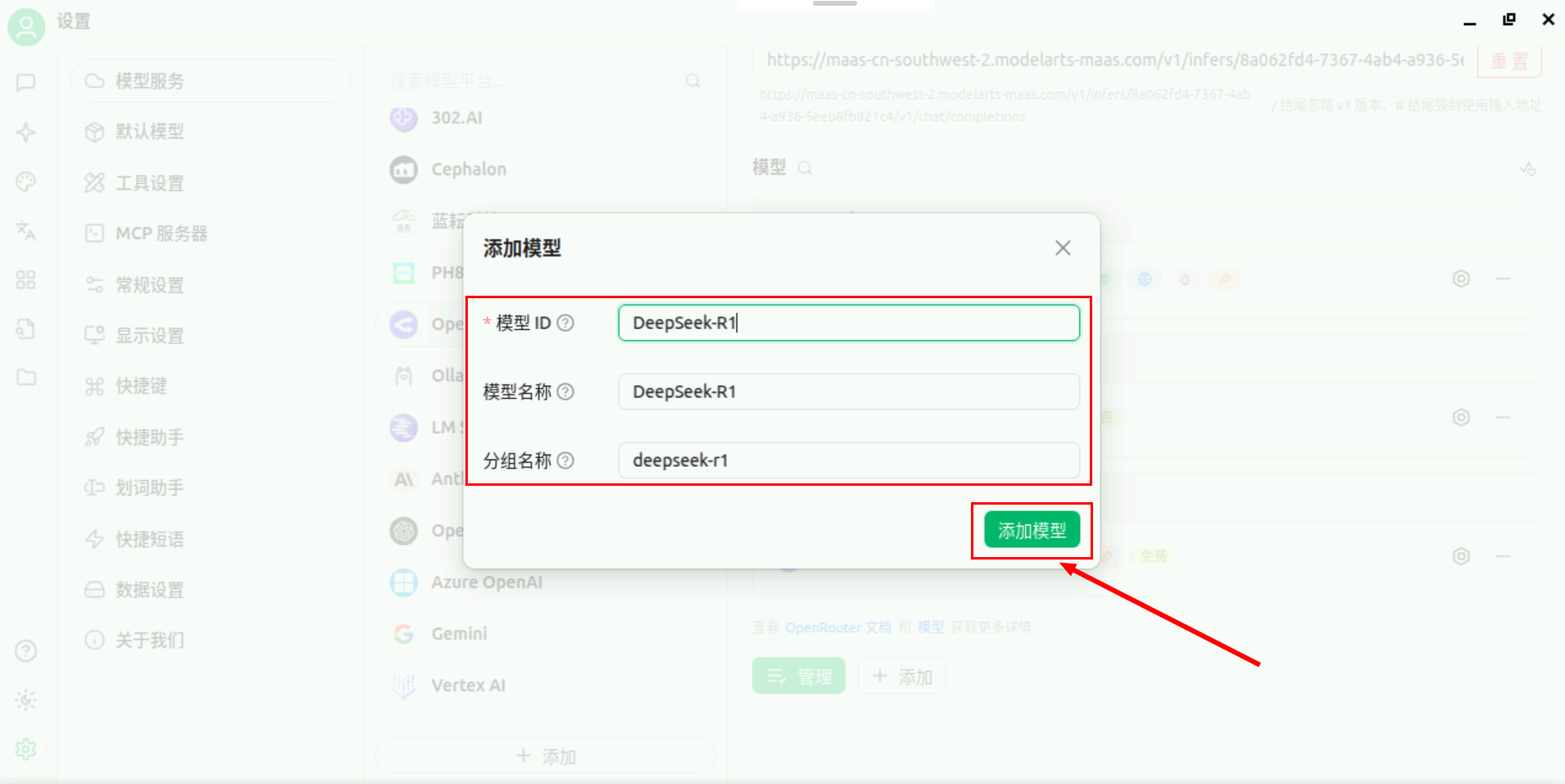
Task: Open 快捷助手 settings
Action: (x=211, y=437)
